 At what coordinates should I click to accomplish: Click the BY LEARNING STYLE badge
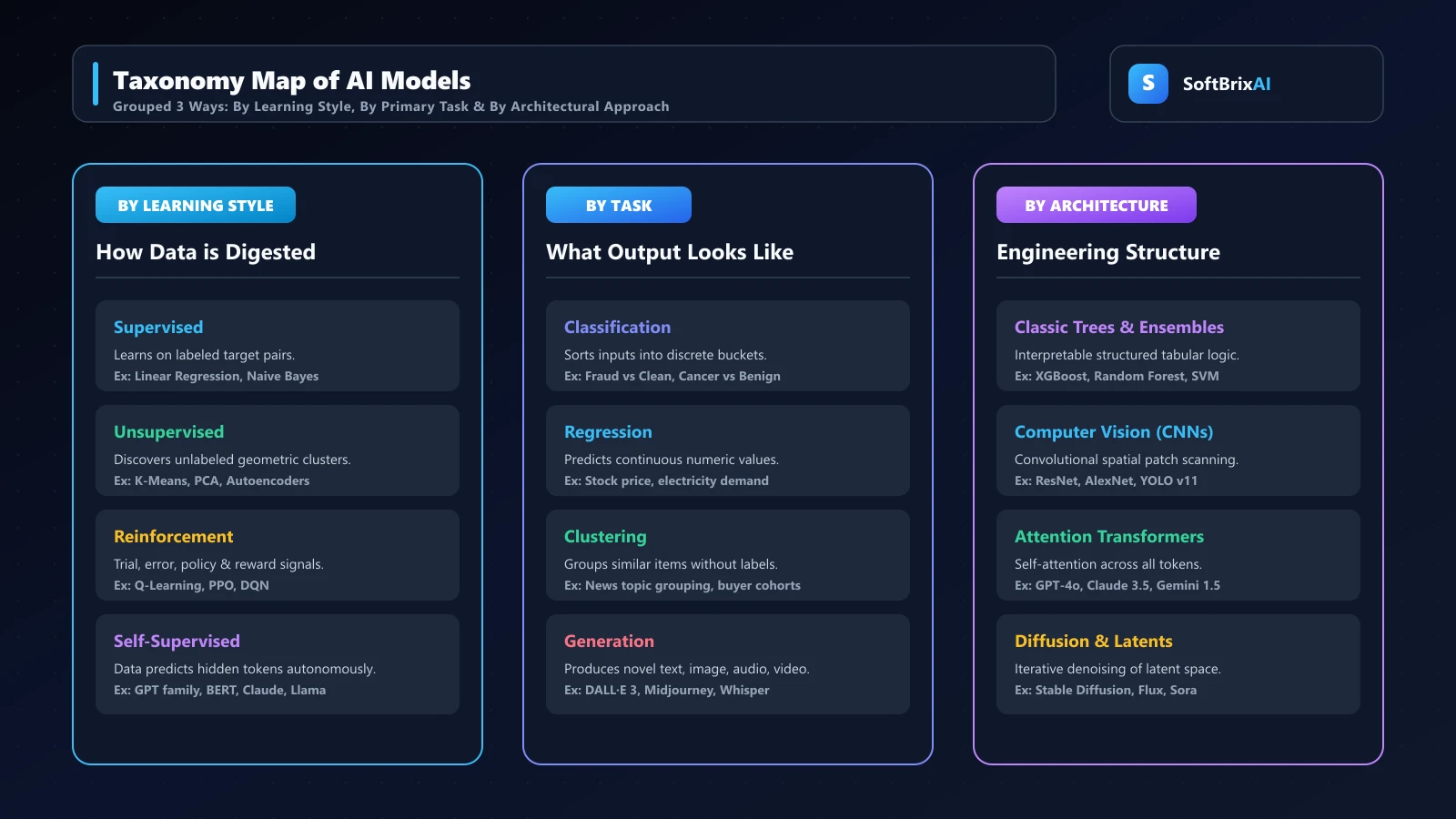click(x=196, y=205)
